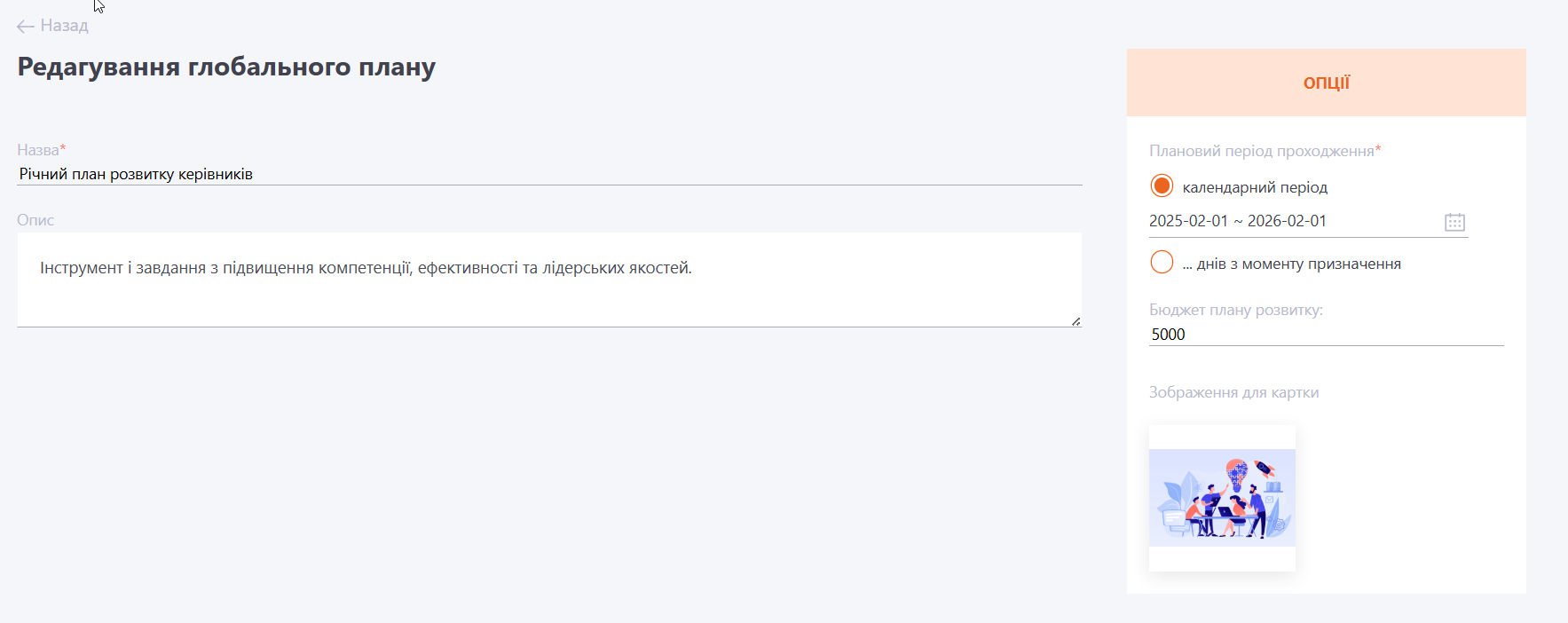
Task: Click the "Назва" field label
Action: click(x=39, y=150)
